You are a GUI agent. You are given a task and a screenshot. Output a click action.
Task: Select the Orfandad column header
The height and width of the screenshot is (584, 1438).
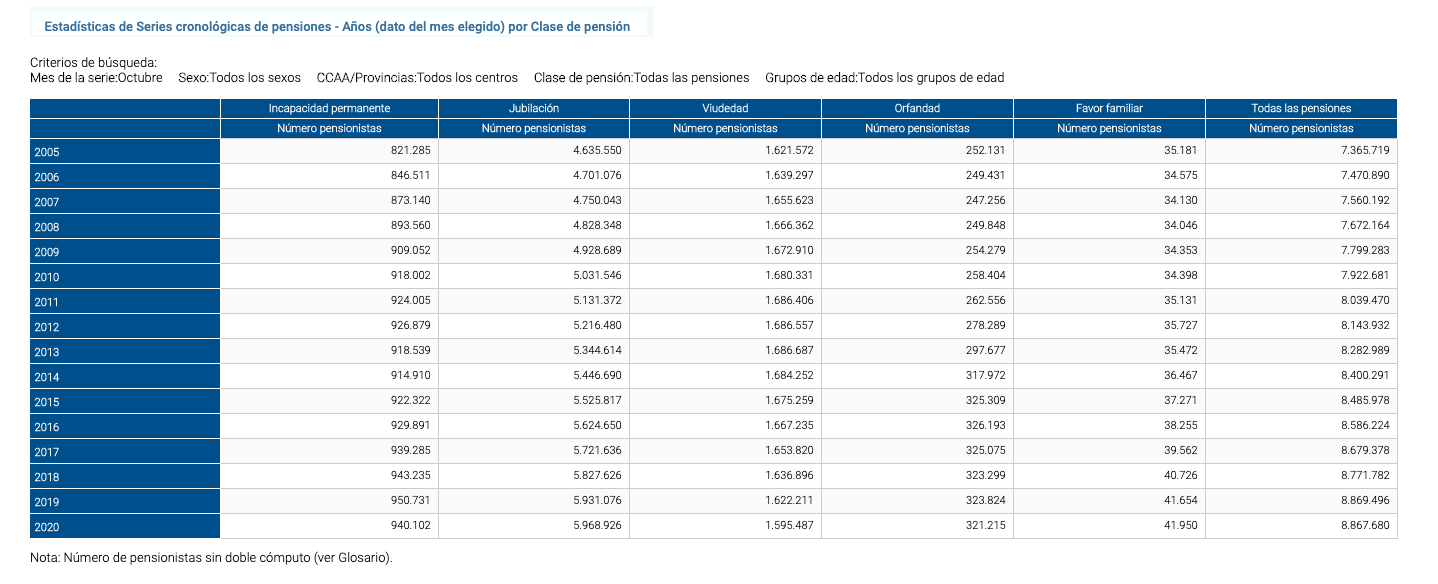coord(917,108)
